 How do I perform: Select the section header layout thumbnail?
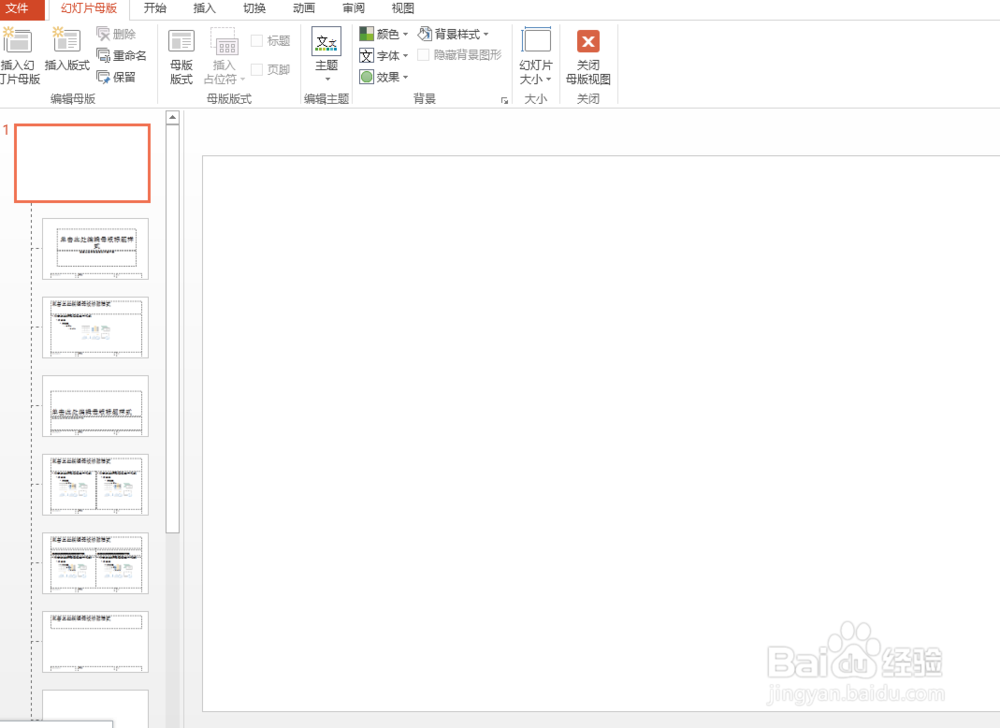(x=96, y=406)
